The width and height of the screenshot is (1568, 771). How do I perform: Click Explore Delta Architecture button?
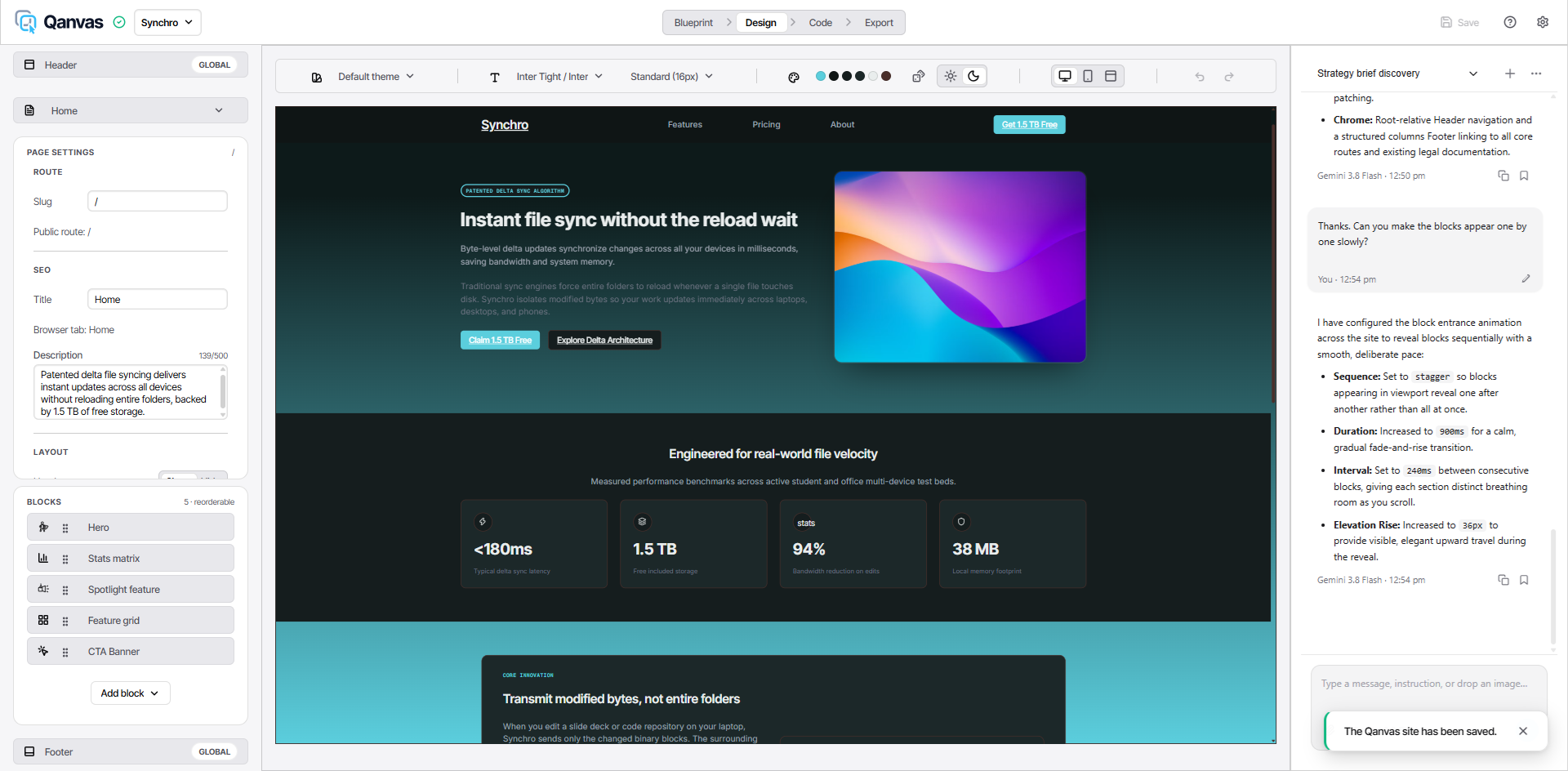coord(604,340)
